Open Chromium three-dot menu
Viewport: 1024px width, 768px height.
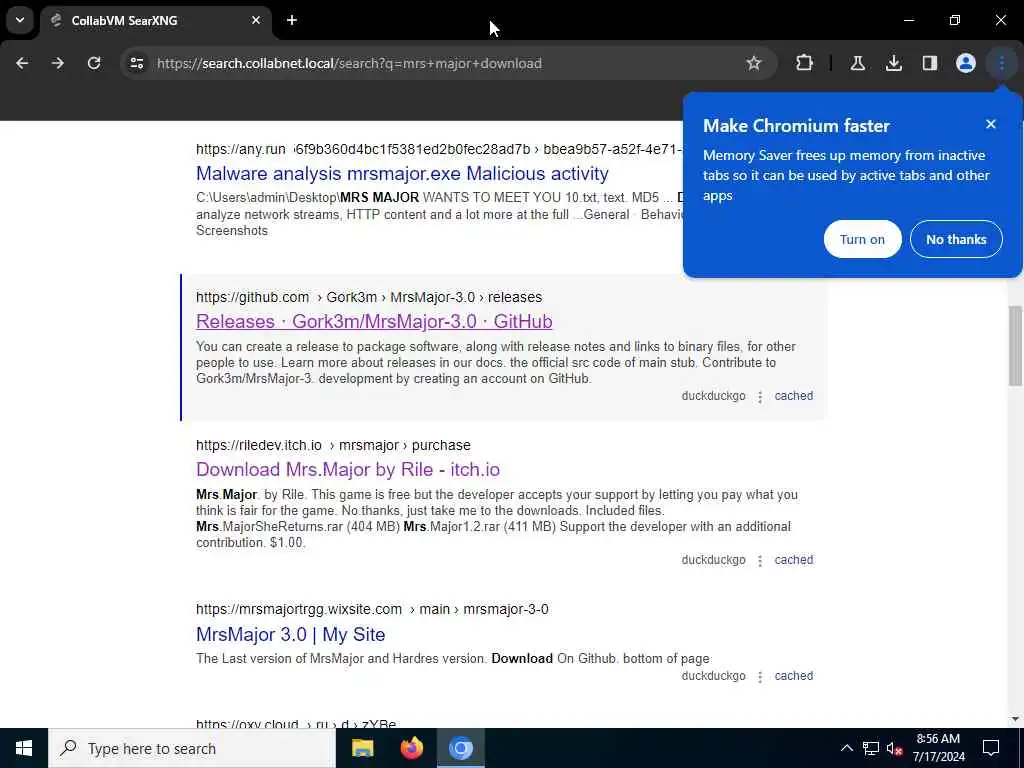(x=1002, y=63)
